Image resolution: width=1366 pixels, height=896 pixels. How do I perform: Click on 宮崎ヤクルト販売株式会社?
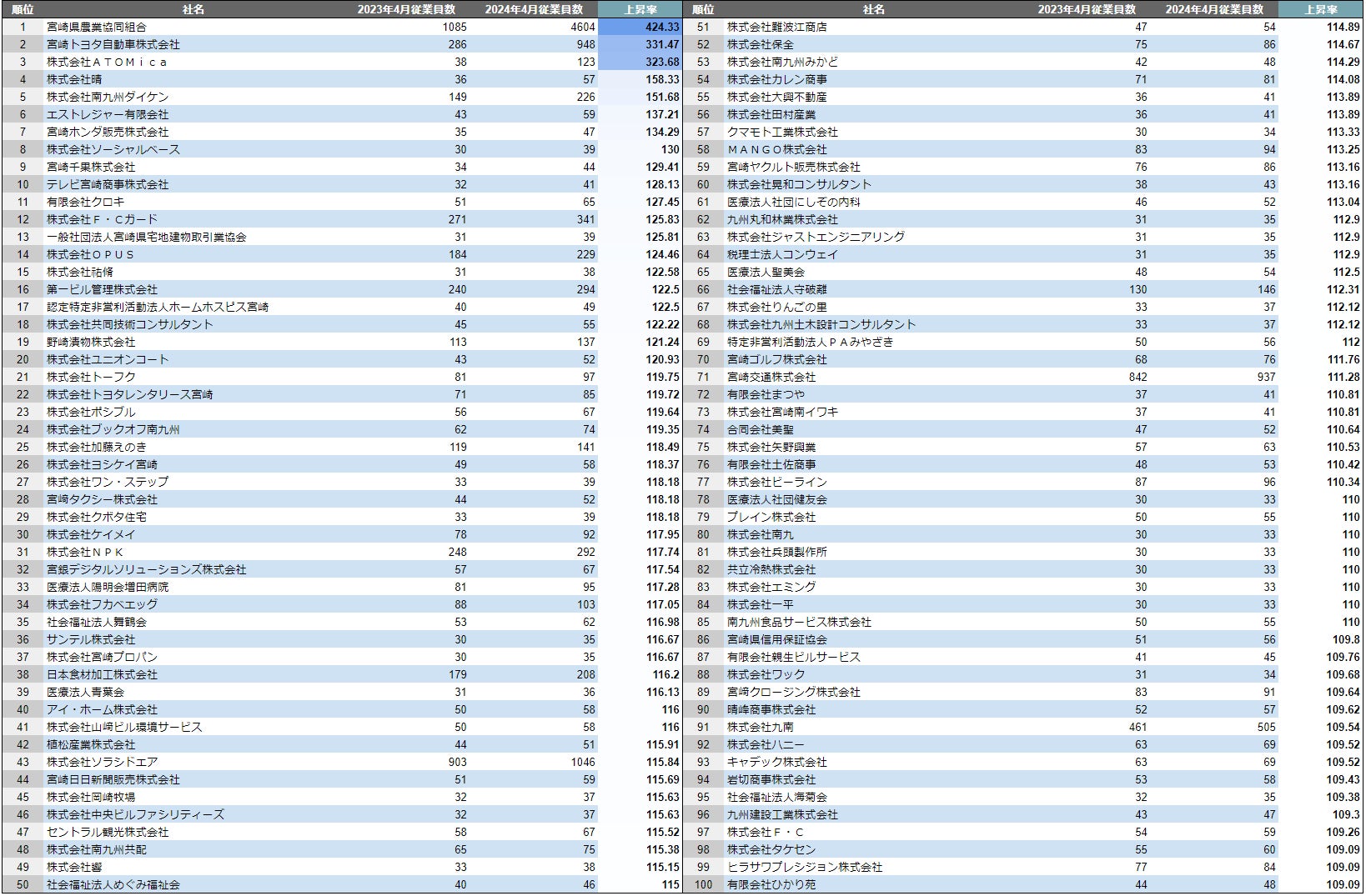coord(794,167)
